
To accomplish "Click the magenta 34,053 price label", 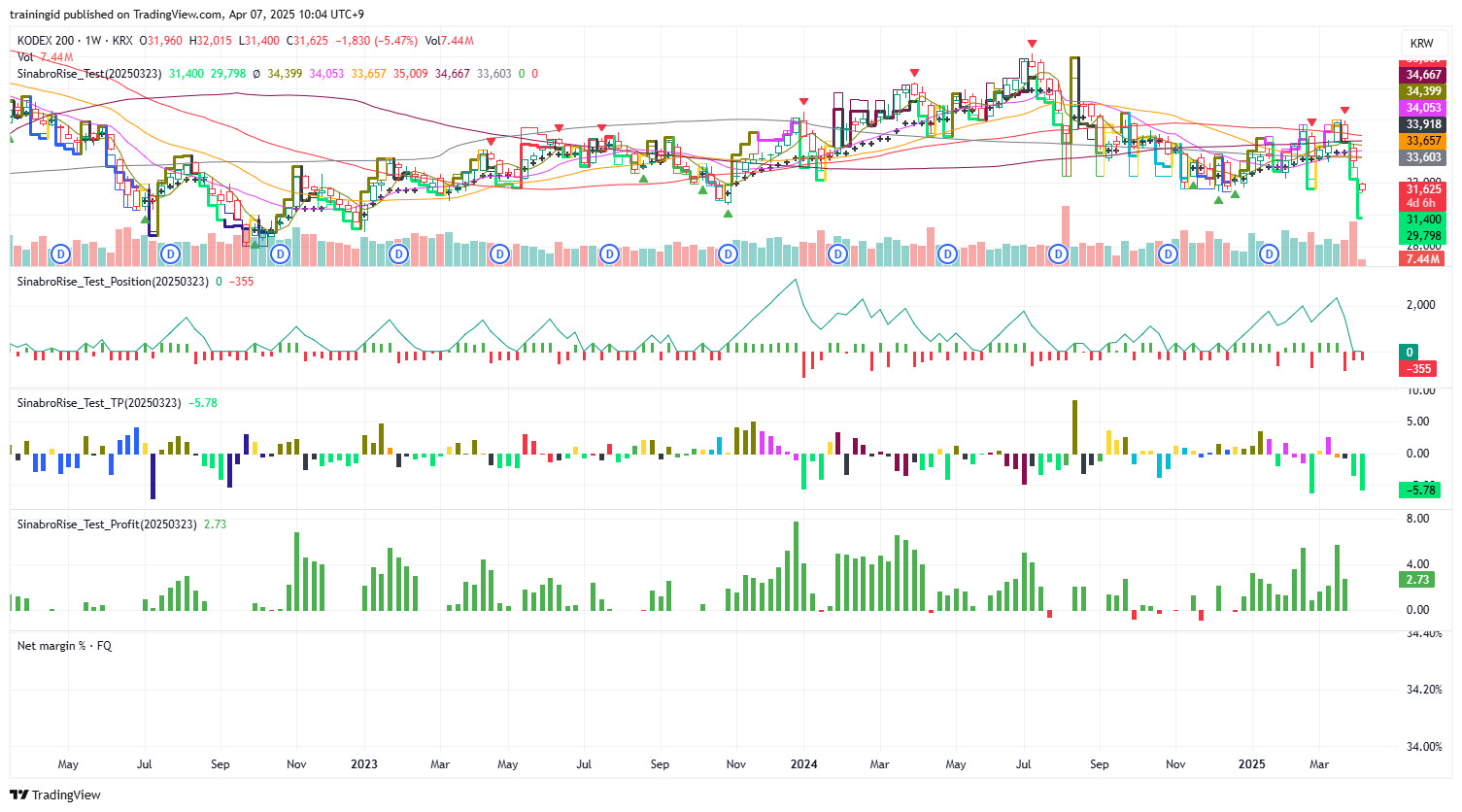I will coord(1423,108).
